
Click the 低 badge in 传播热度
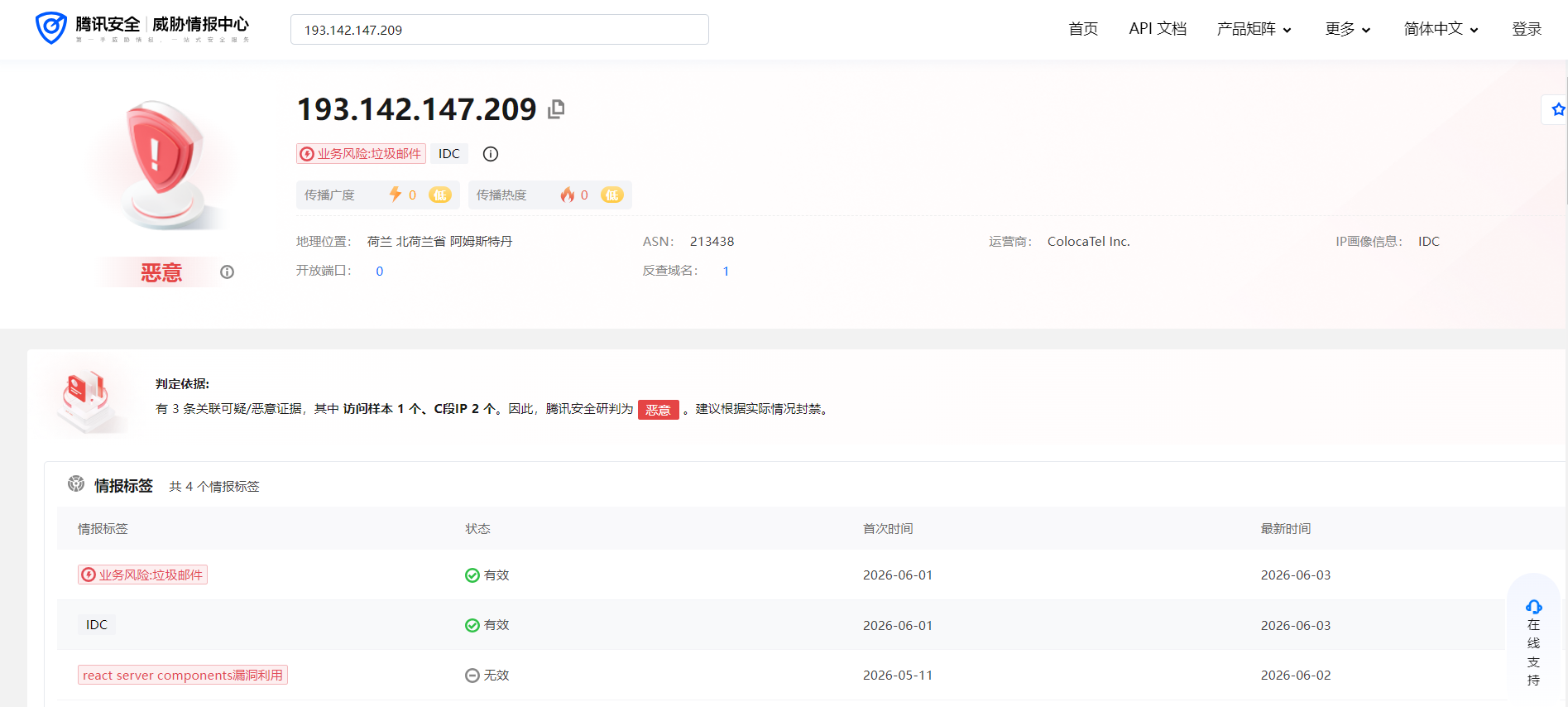tap(612, 195)
